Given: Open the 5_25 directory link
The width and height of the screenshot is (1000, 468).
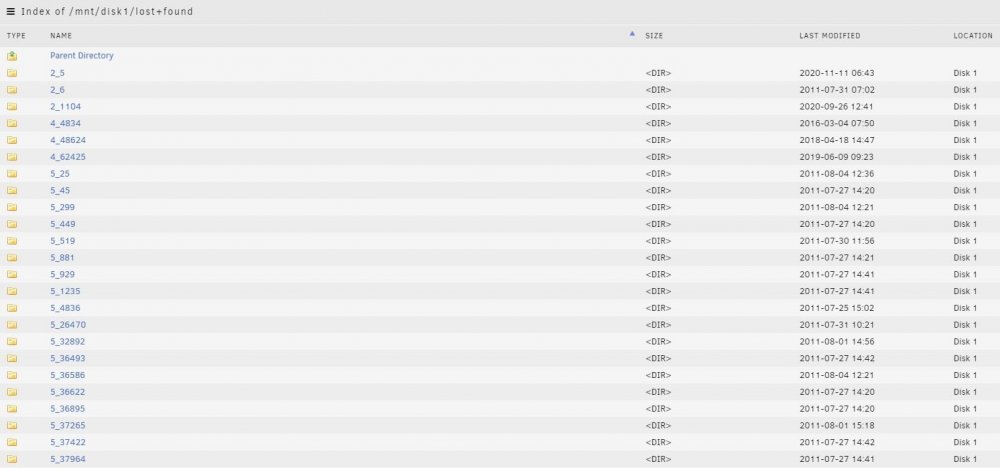Looking at the screenshot, I should click(60, 174).
